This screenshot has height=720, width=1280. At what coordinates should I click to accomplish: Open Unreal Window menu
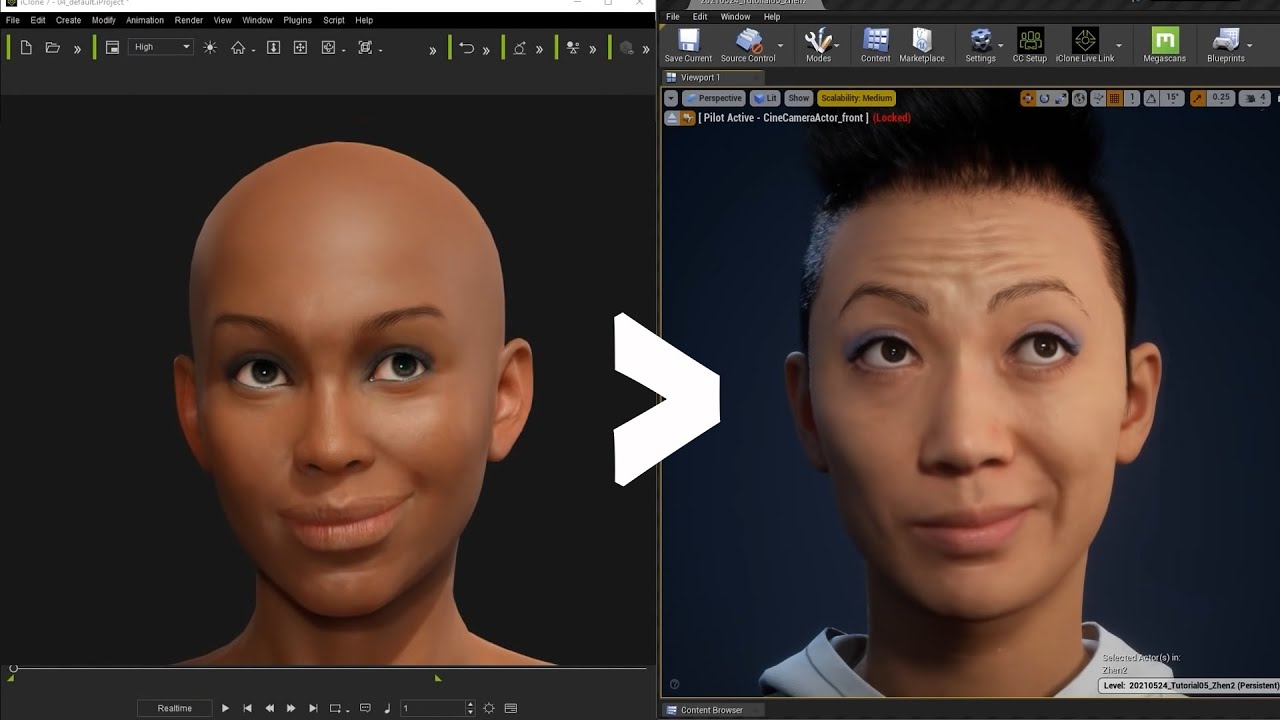[735, 17]
